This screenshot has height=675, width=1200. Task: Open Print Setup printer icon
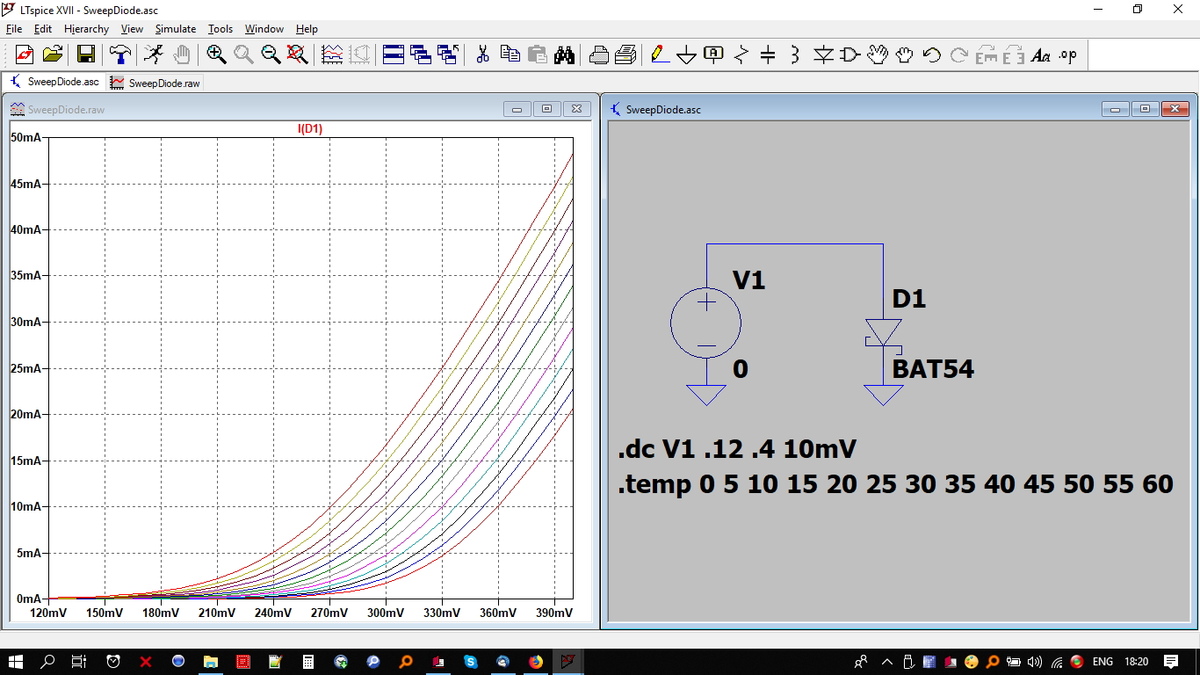point(598,54)
